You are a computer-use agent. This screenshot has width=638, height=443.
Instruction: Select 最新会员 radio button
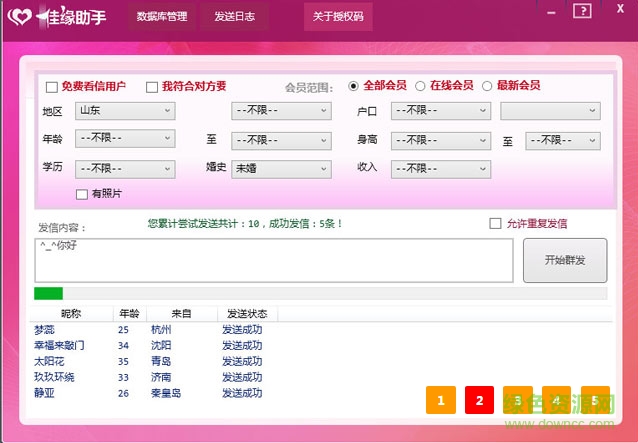tap(487, 86)
